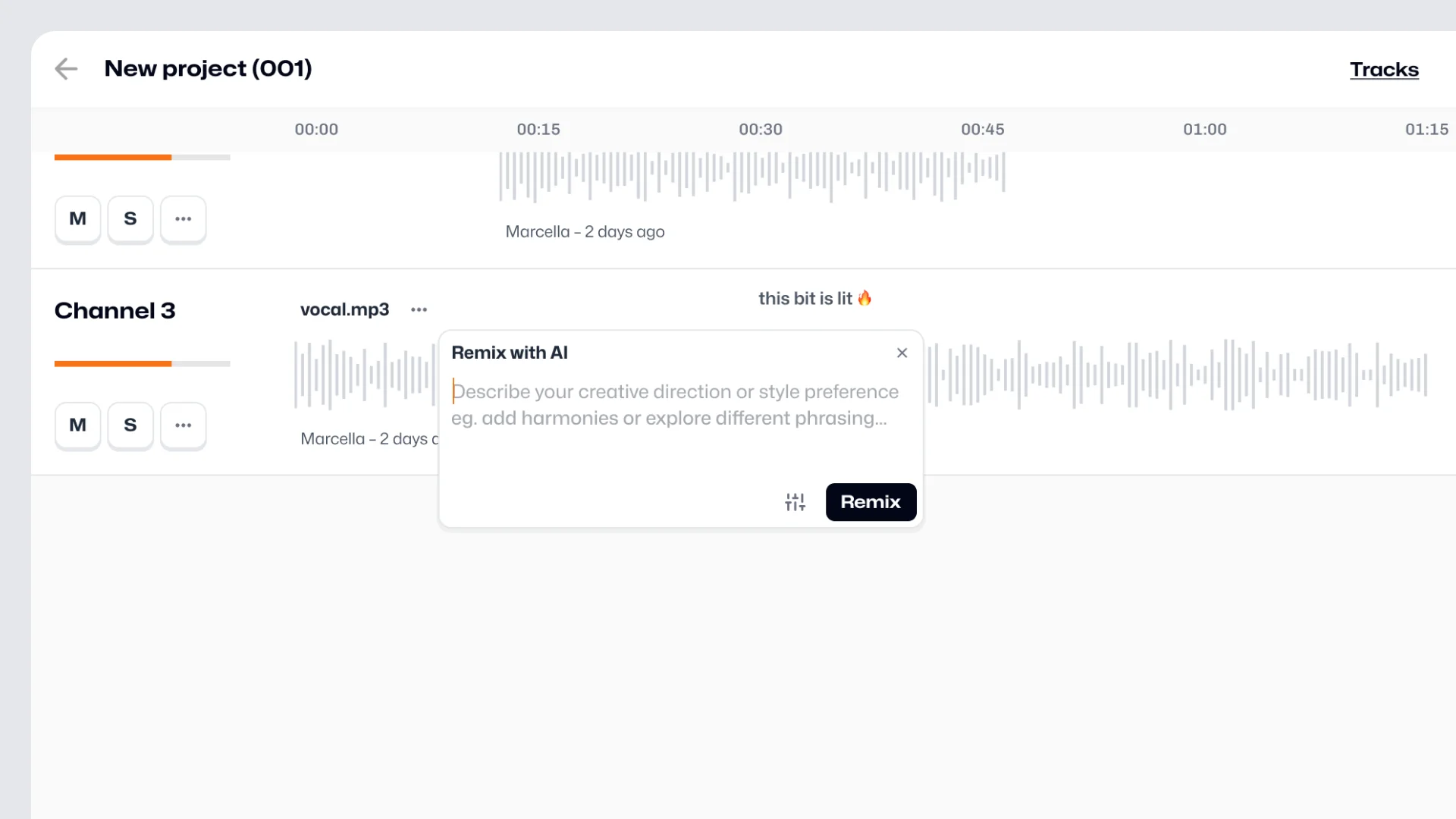Mute the upper channel with M

tap(77, 219)
